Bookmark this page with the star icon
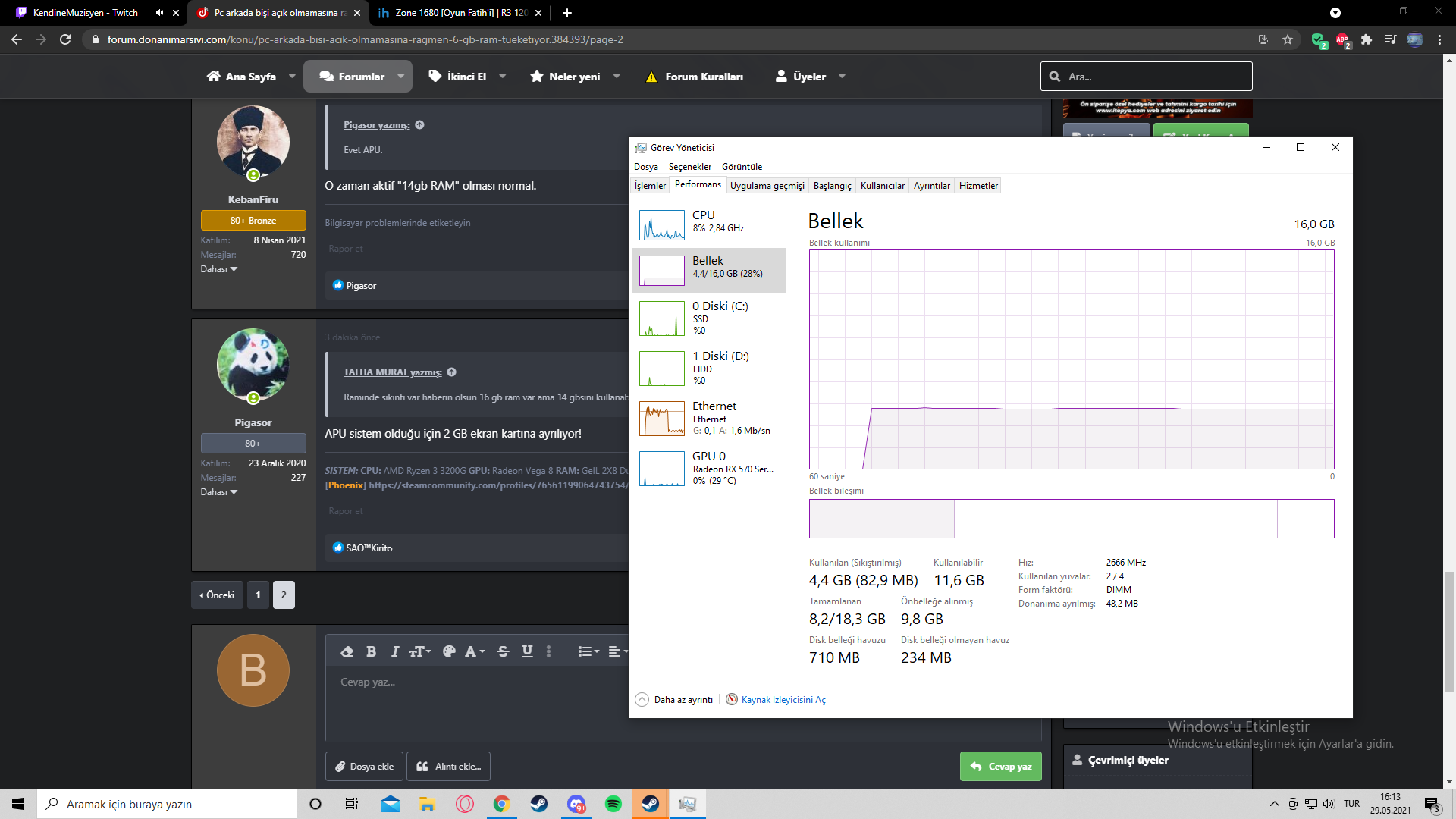Screen dimensions: 1456x819 (x=1288, y=39)
